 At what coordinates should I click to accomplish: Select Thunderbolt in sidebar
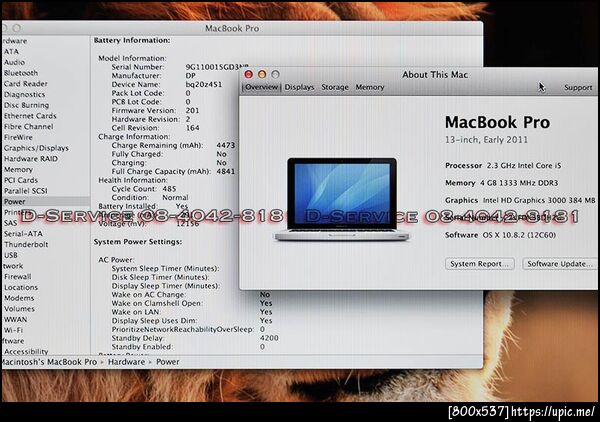pyautogui.click(x=26, y=244)
